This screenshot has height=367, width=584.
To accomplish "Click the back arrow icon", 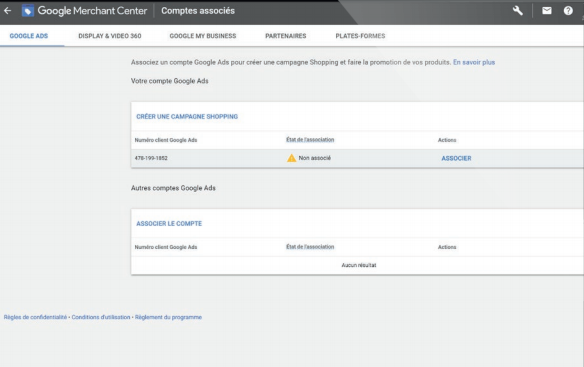I will coord(7,11).
